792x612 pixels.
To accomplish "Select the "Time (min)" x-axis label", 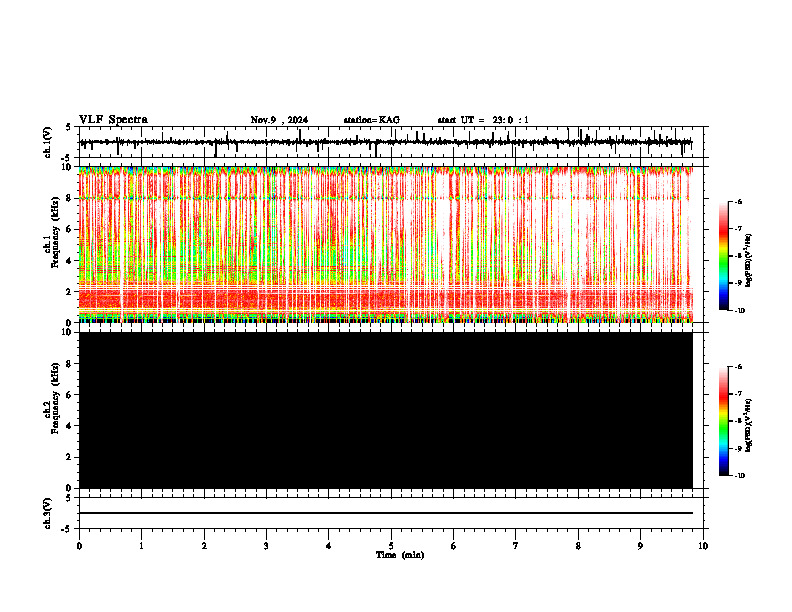I will (400, 555).
